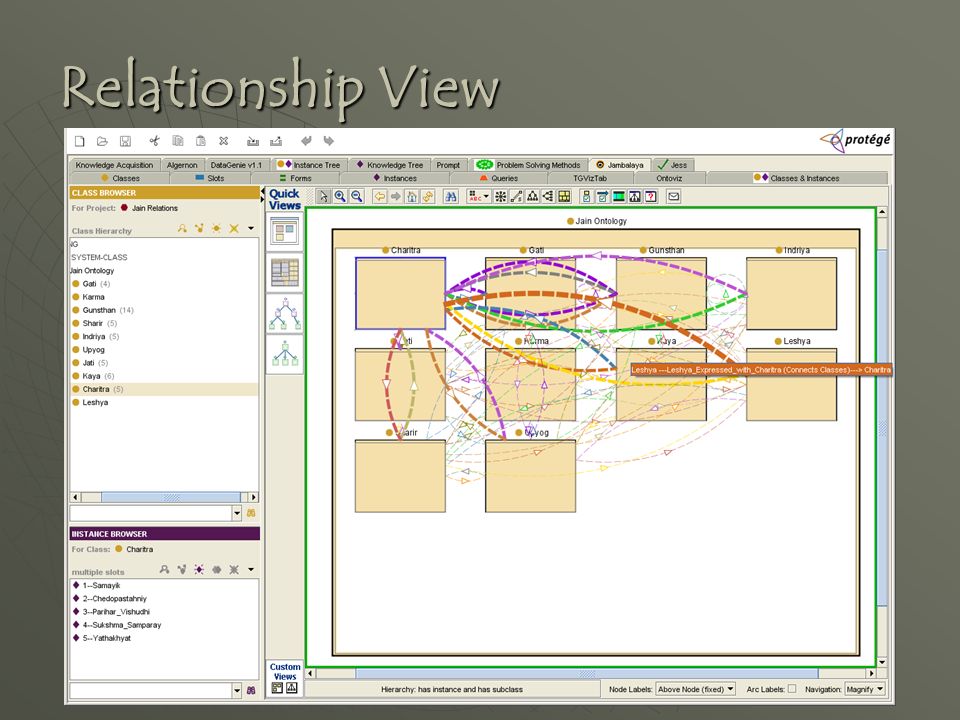Screen dimensions: 960x720
Task: Switch to the Algernon tab
Action: (x=182, y=165)
